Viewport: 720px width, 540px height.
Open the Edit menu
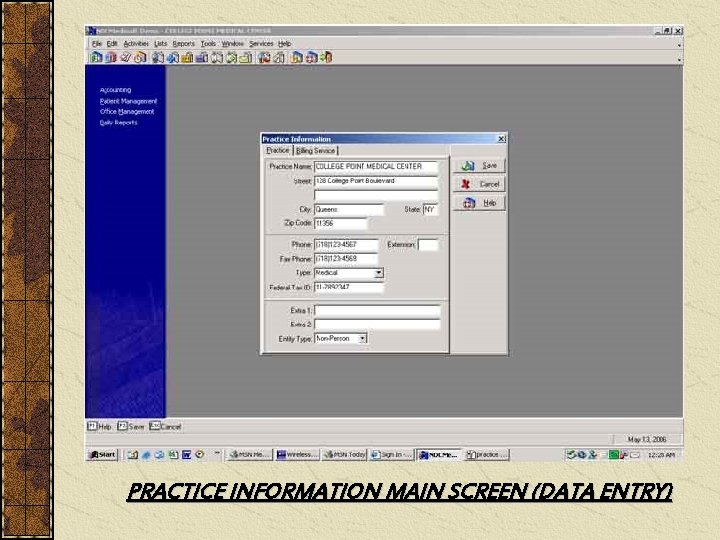point(112,44)
